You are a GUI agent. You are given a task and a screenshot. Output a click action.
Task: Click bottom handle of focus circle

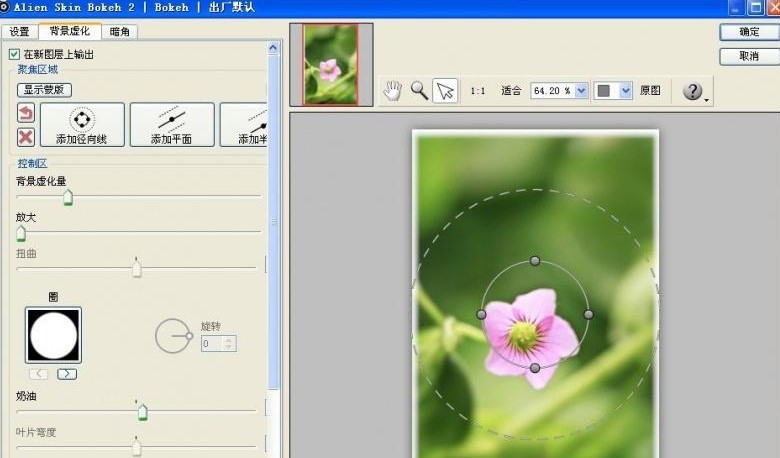click(x=535, y=368)
